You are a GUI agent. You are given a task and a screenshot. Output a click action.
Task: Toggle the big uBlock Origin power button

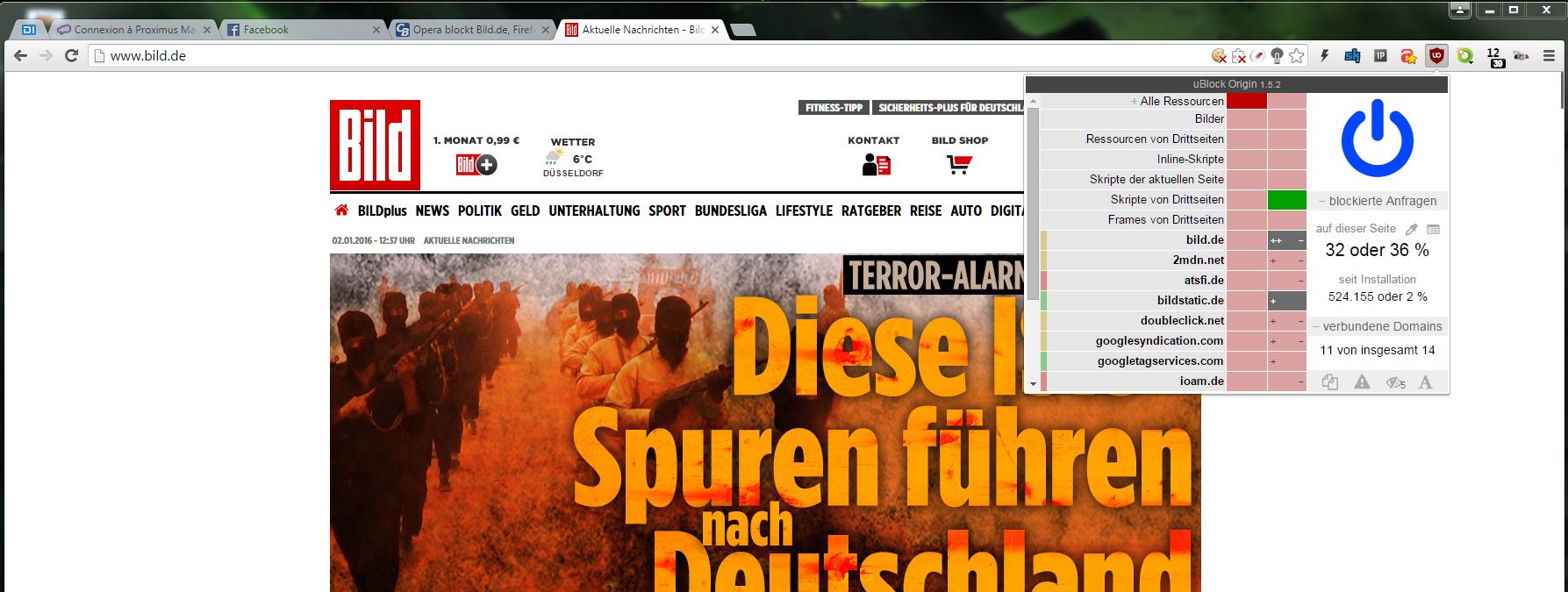pos(1377,139)
